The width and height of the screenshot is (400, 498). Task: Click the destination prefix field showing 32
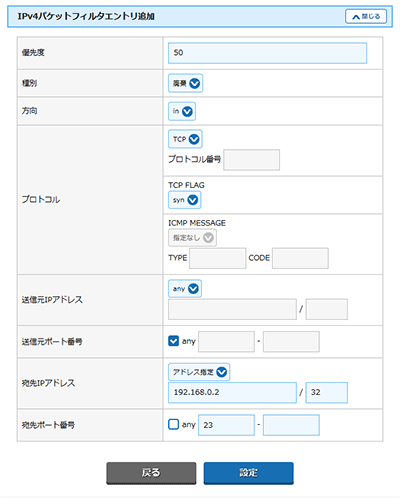pyautogui.click(x=327, y=393)
